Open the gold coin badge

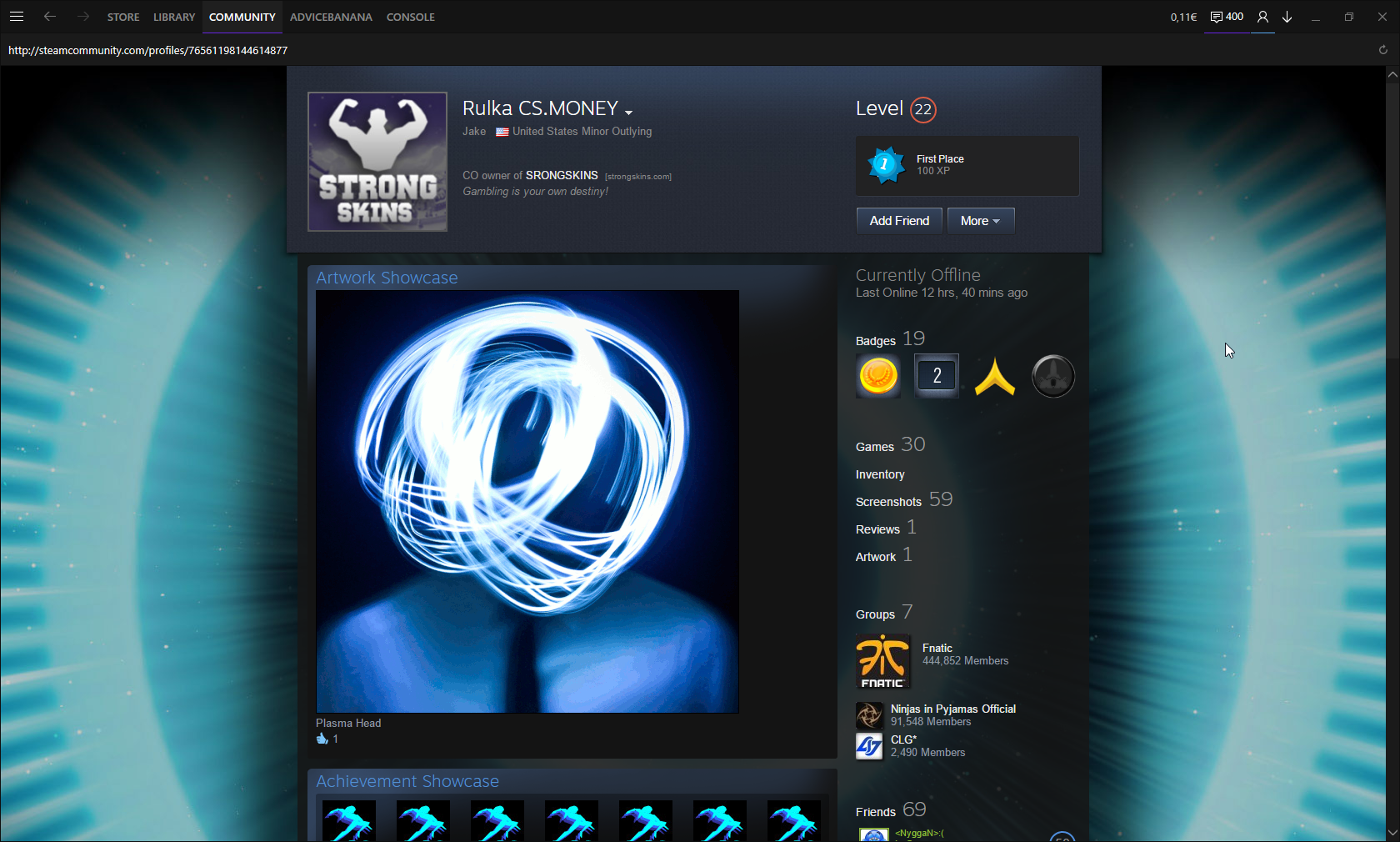pos(878,376)
